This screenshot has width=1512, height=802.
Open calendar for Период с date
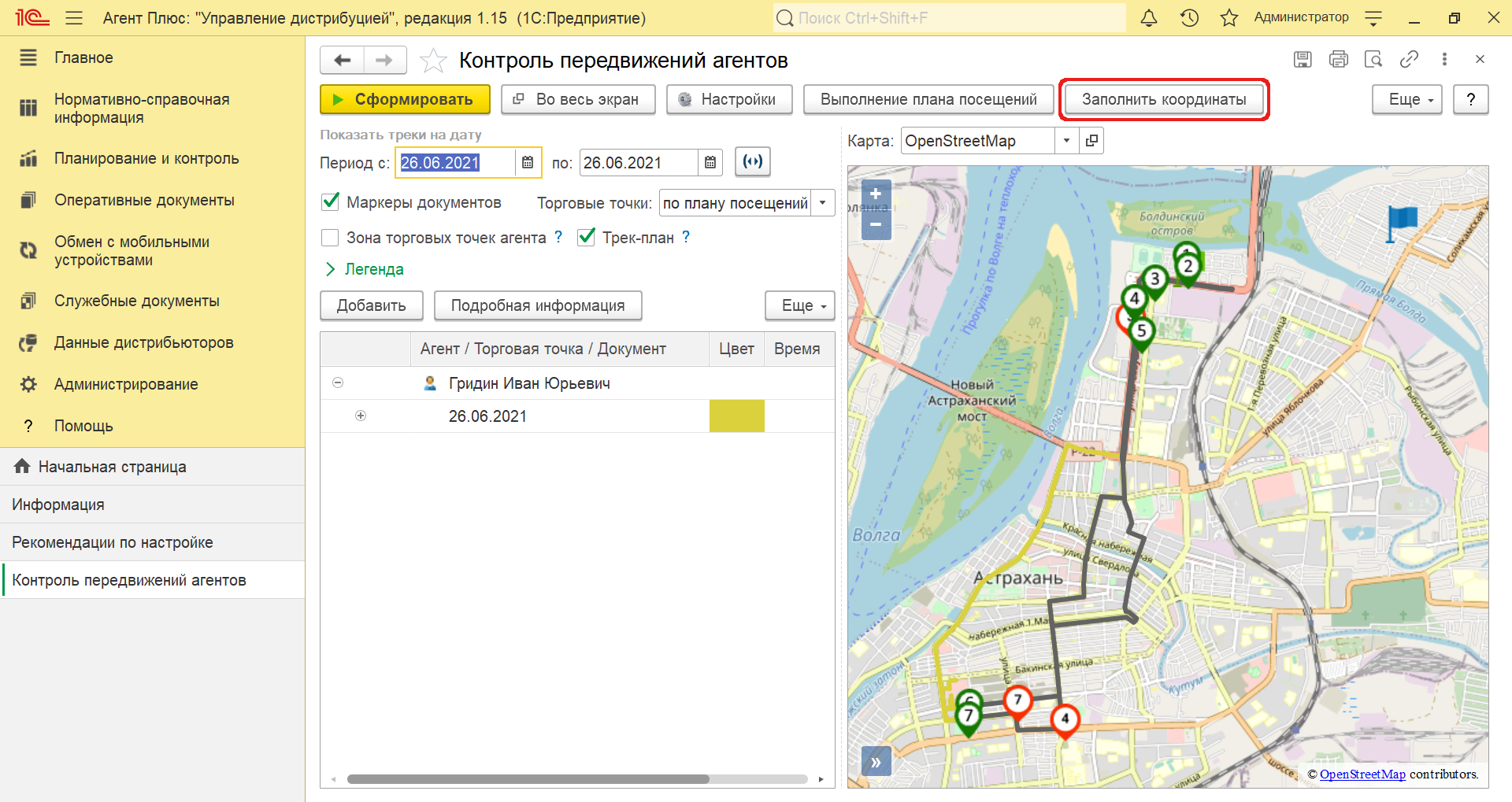[528, 162]
